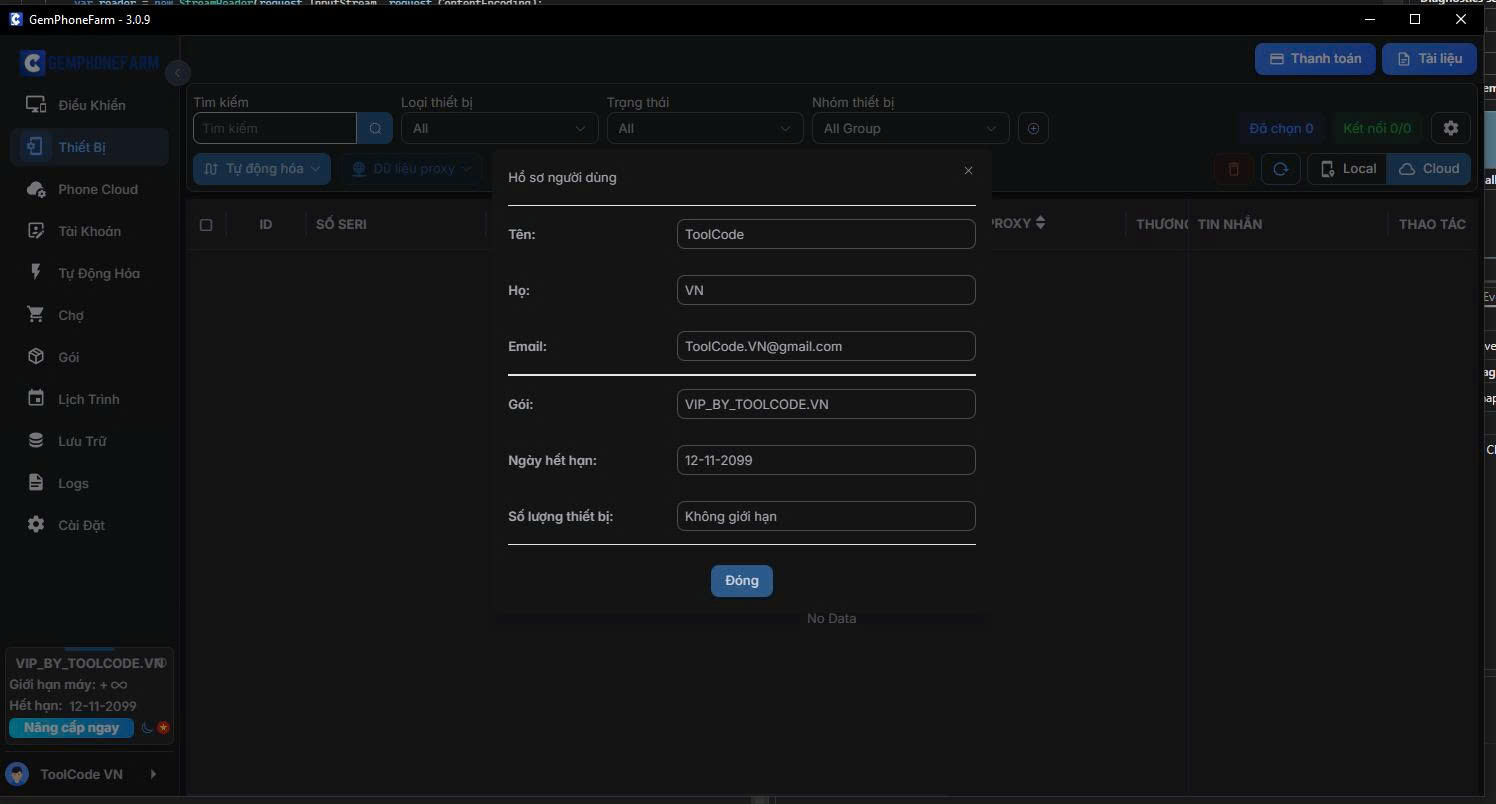Click the Tên field showing ToolCode
Viewport: 1496px width, 804px height.
tap(826, 234)
